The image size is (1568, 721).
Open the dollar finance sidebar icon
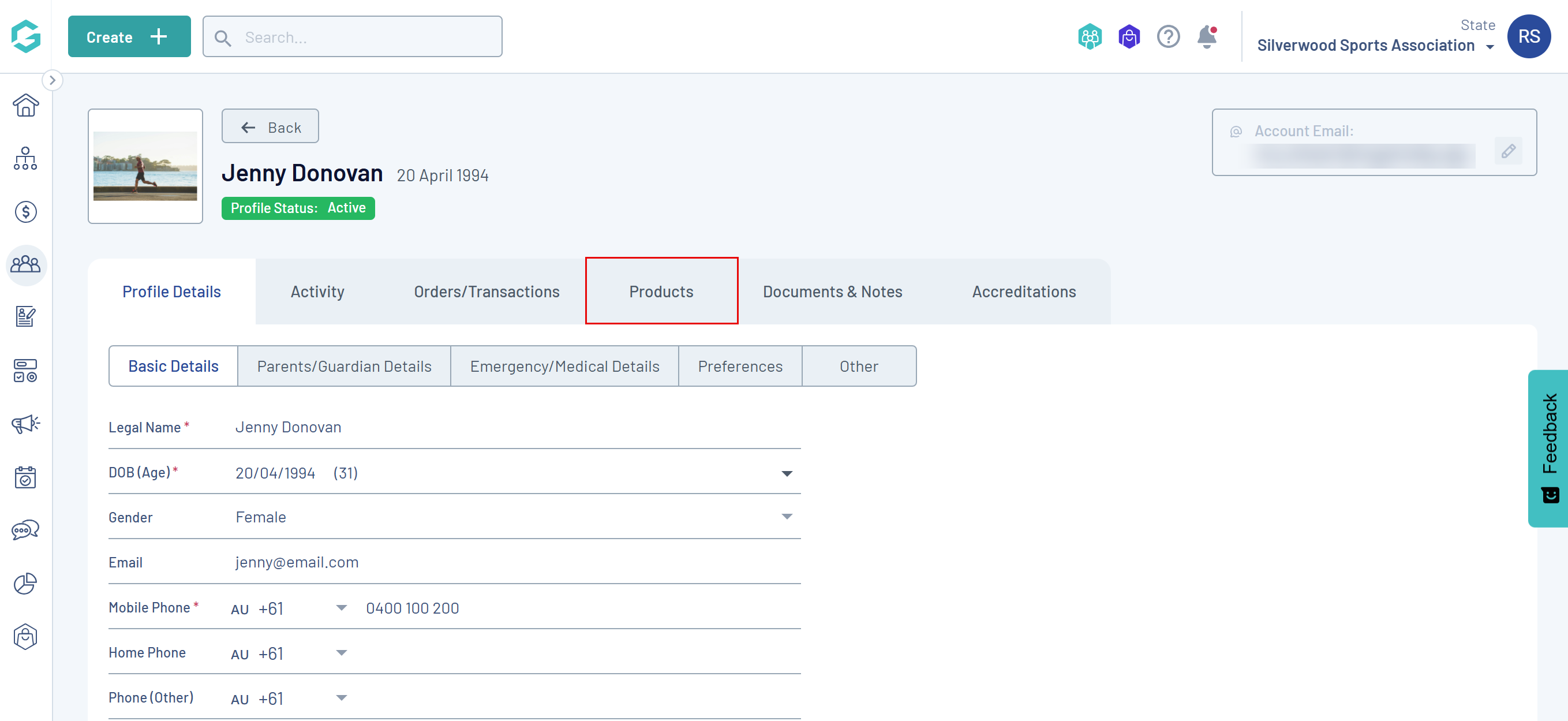click(x=25, y=212)
